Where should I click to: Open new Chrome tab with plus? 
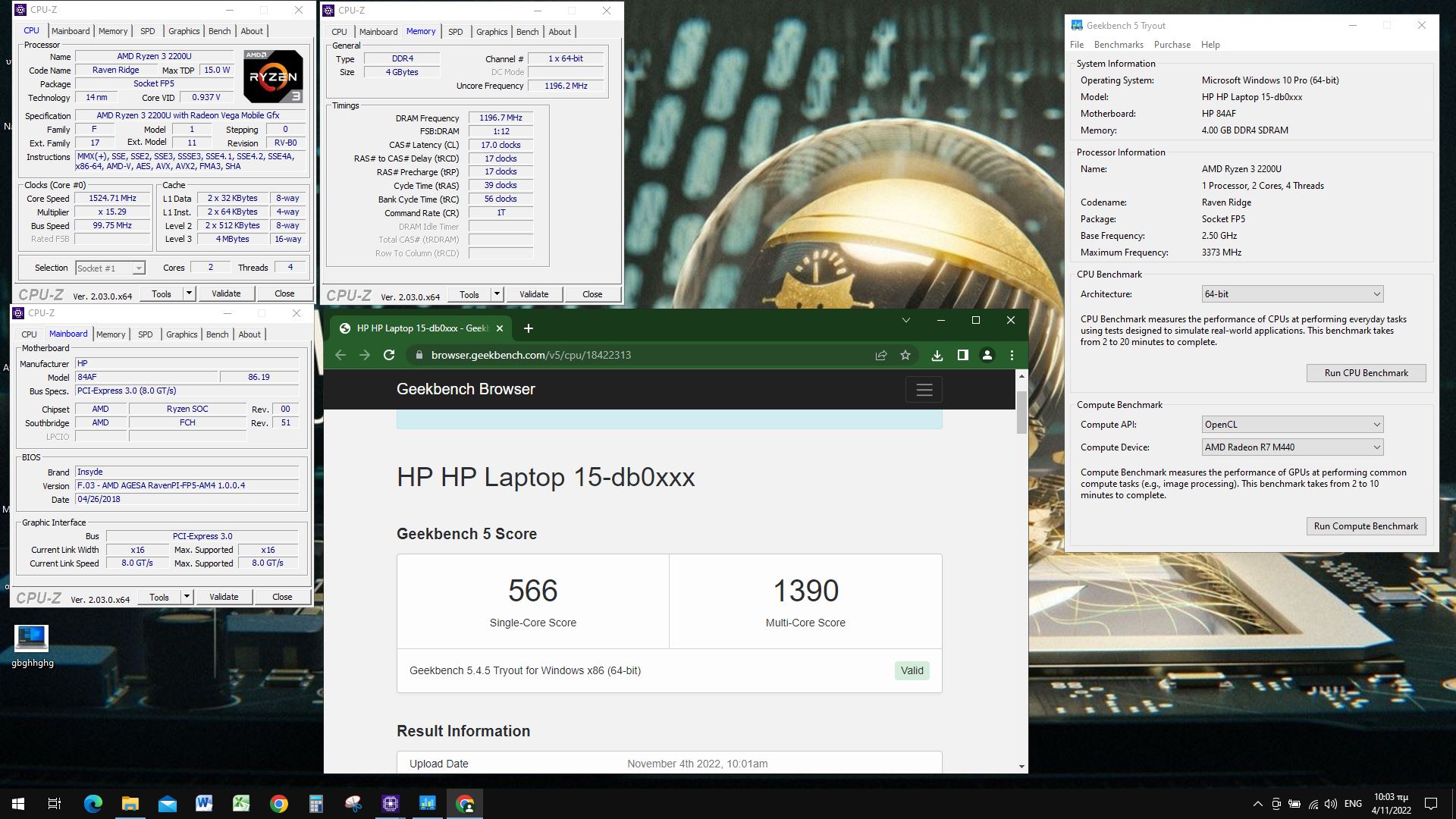pos(529,328)
